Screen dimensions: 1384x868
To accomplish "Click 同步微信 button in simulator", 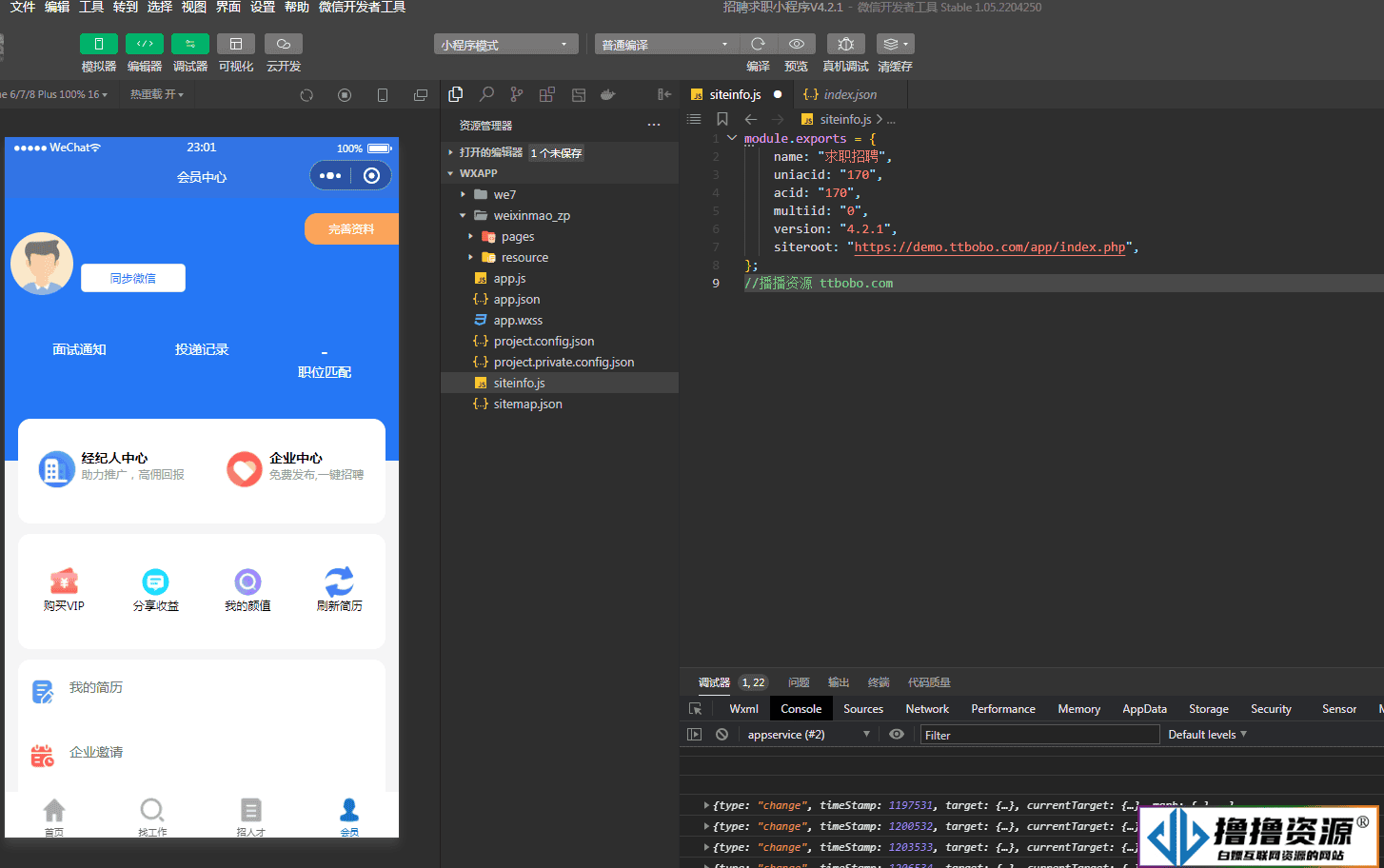I will pyautogui.click(x=133, y=278).
